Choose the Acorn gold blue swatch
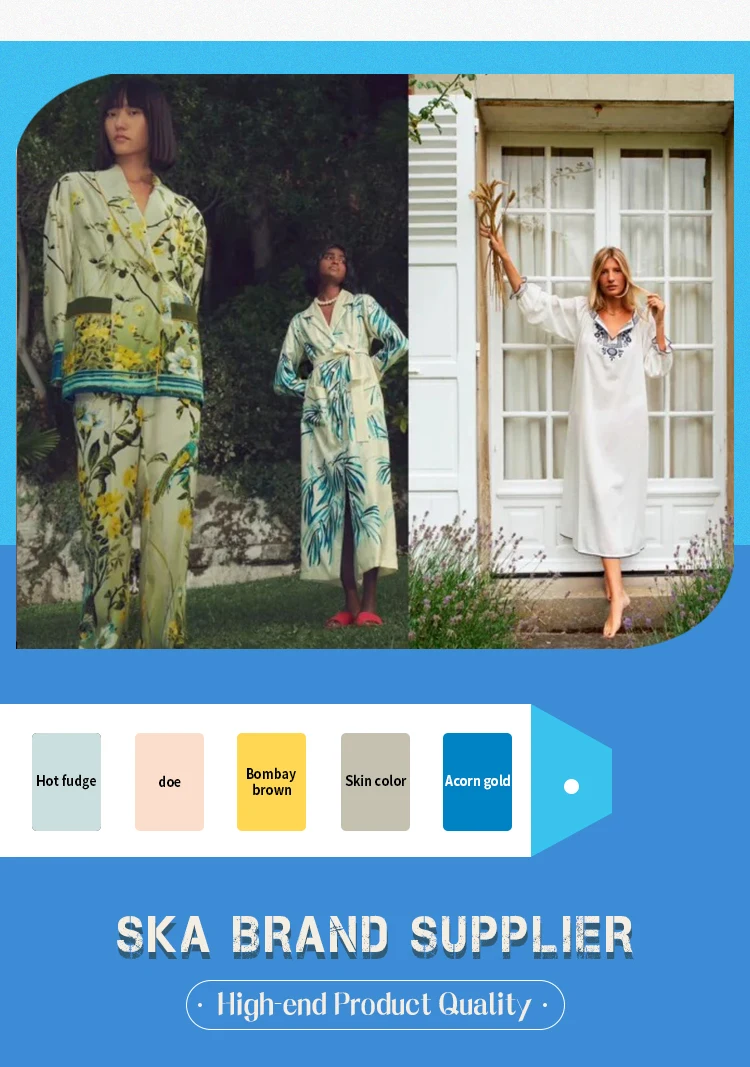750x1067 pixels. (x=477, y=781)
